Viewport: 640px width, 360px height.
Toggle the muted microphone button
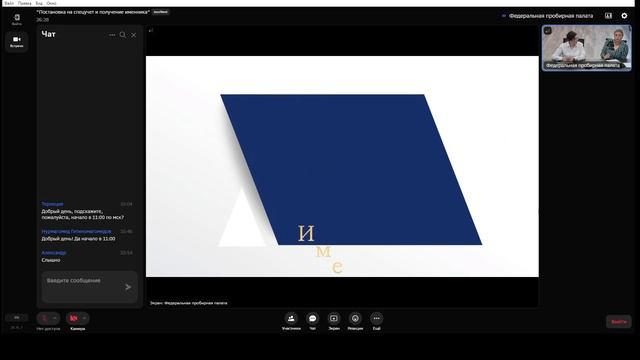pyautogui.click(x=44, y=318)
